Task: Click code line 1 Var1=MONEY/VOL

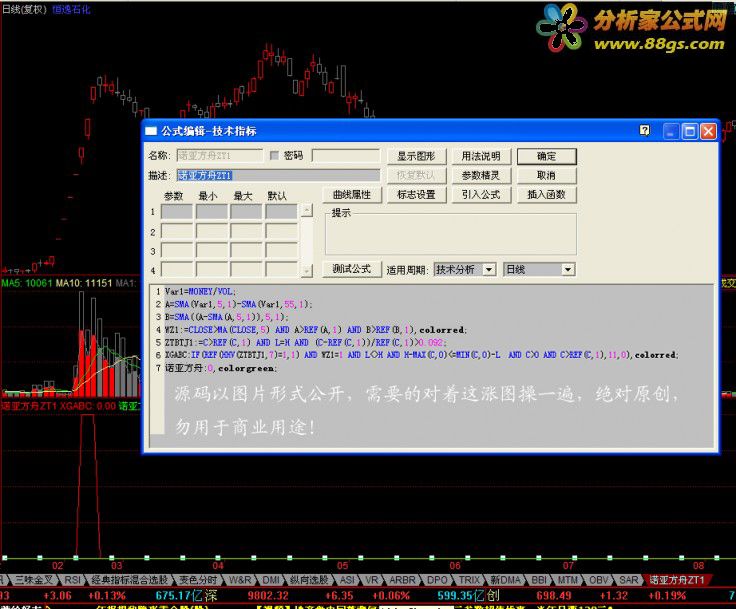Action: tap(200, 292)
